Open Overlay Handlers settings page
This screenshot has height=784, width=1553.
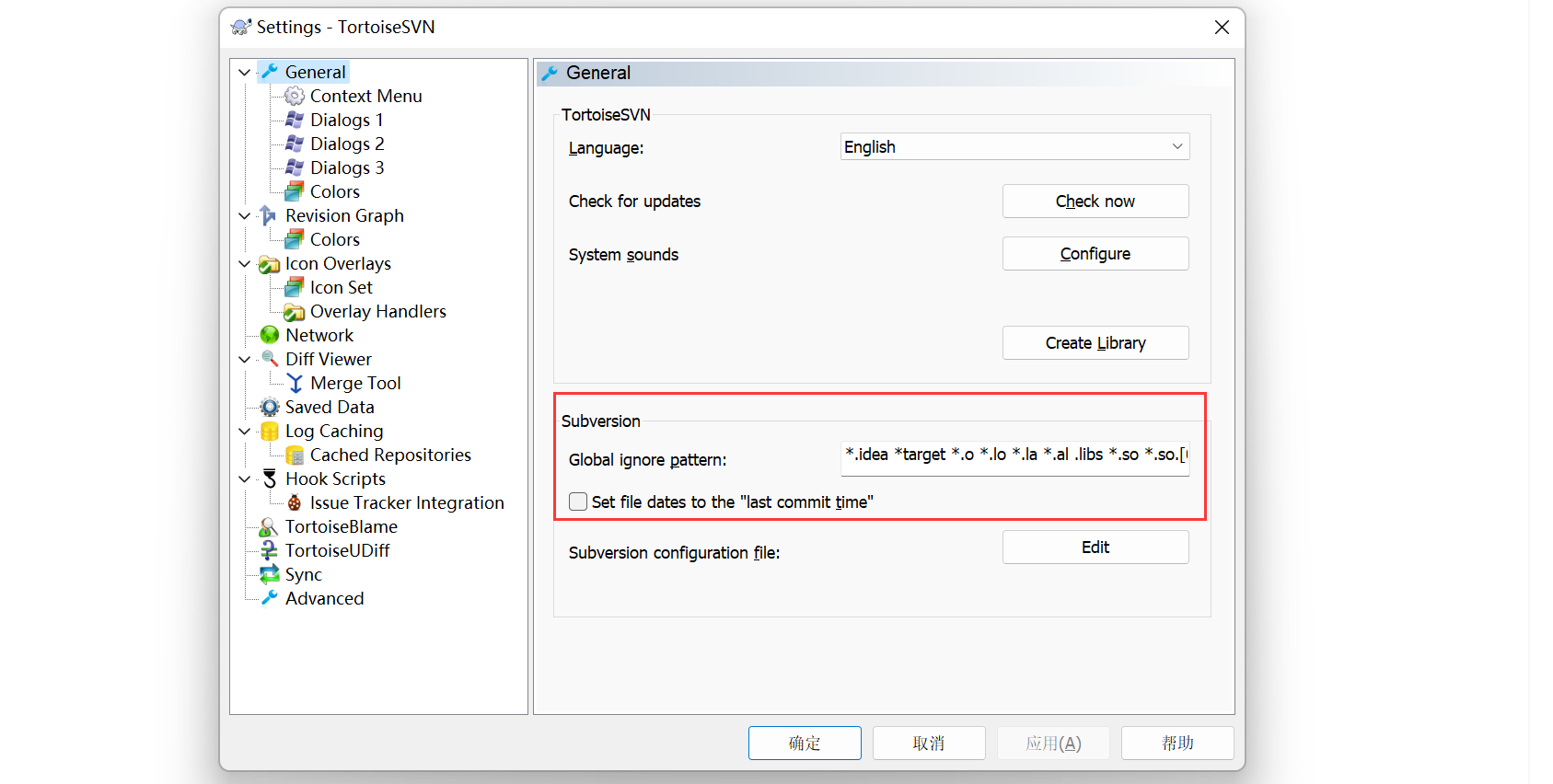point(377,311)
